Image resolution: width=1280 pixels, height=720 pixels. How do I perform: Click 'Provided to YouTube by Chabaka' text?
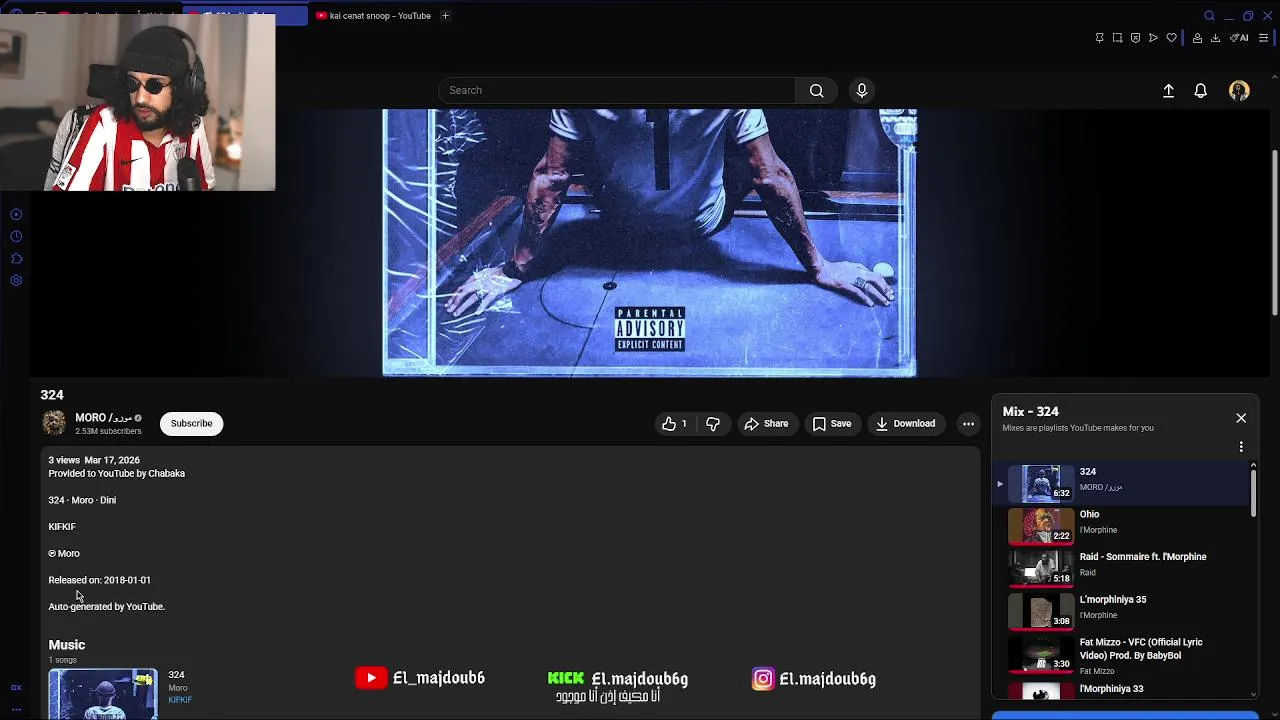click(117, 473)
